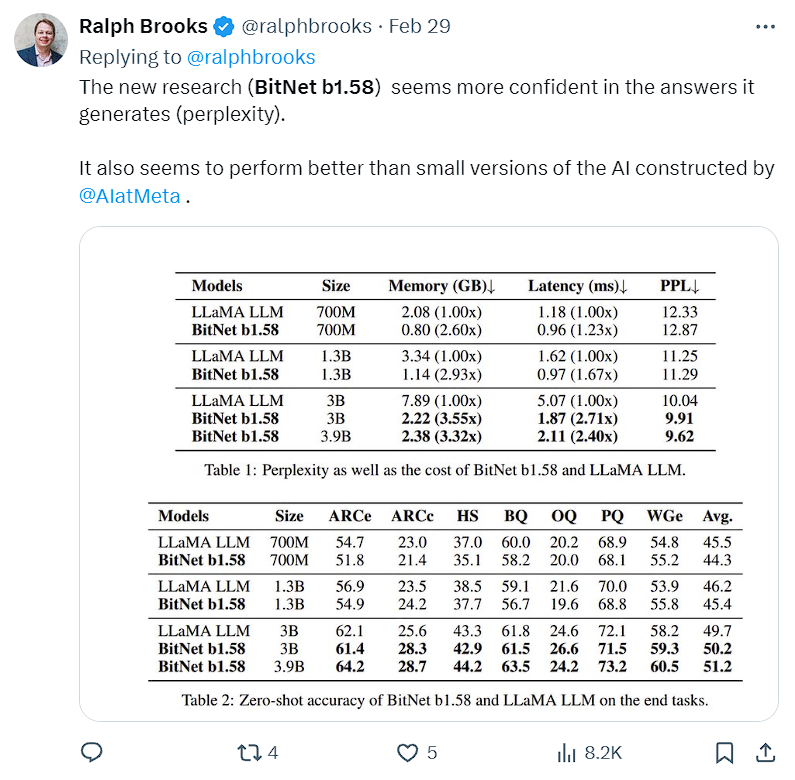Enlarge the attached tables image
Screen dimensions: 795x780
click(428, 474)
